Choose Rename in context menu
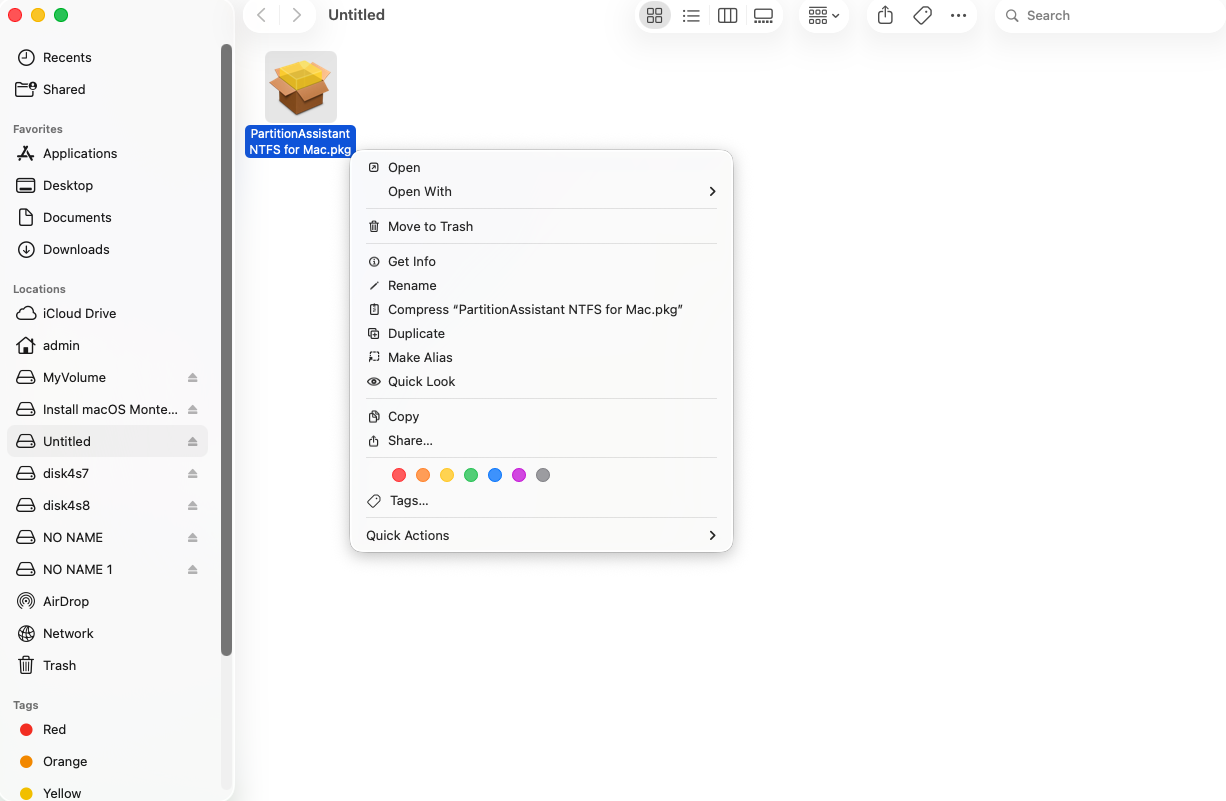The image size is (1226, 801). pos(541,285)
